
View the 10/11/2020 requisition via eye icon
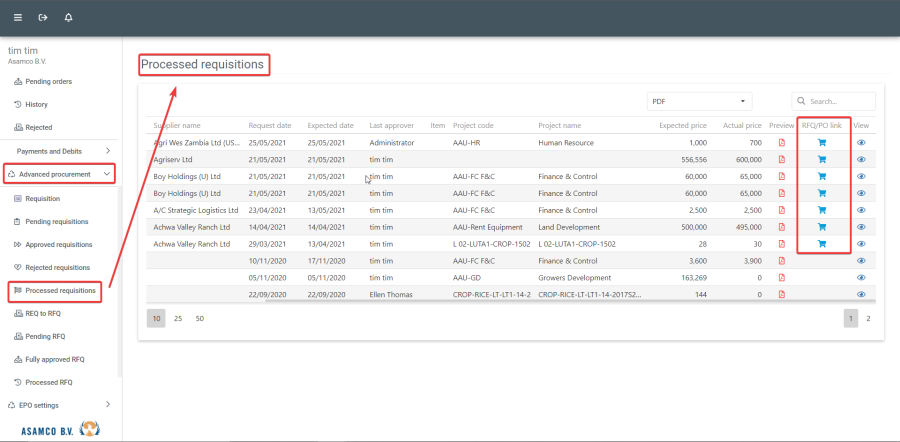(x=862, y=261)
